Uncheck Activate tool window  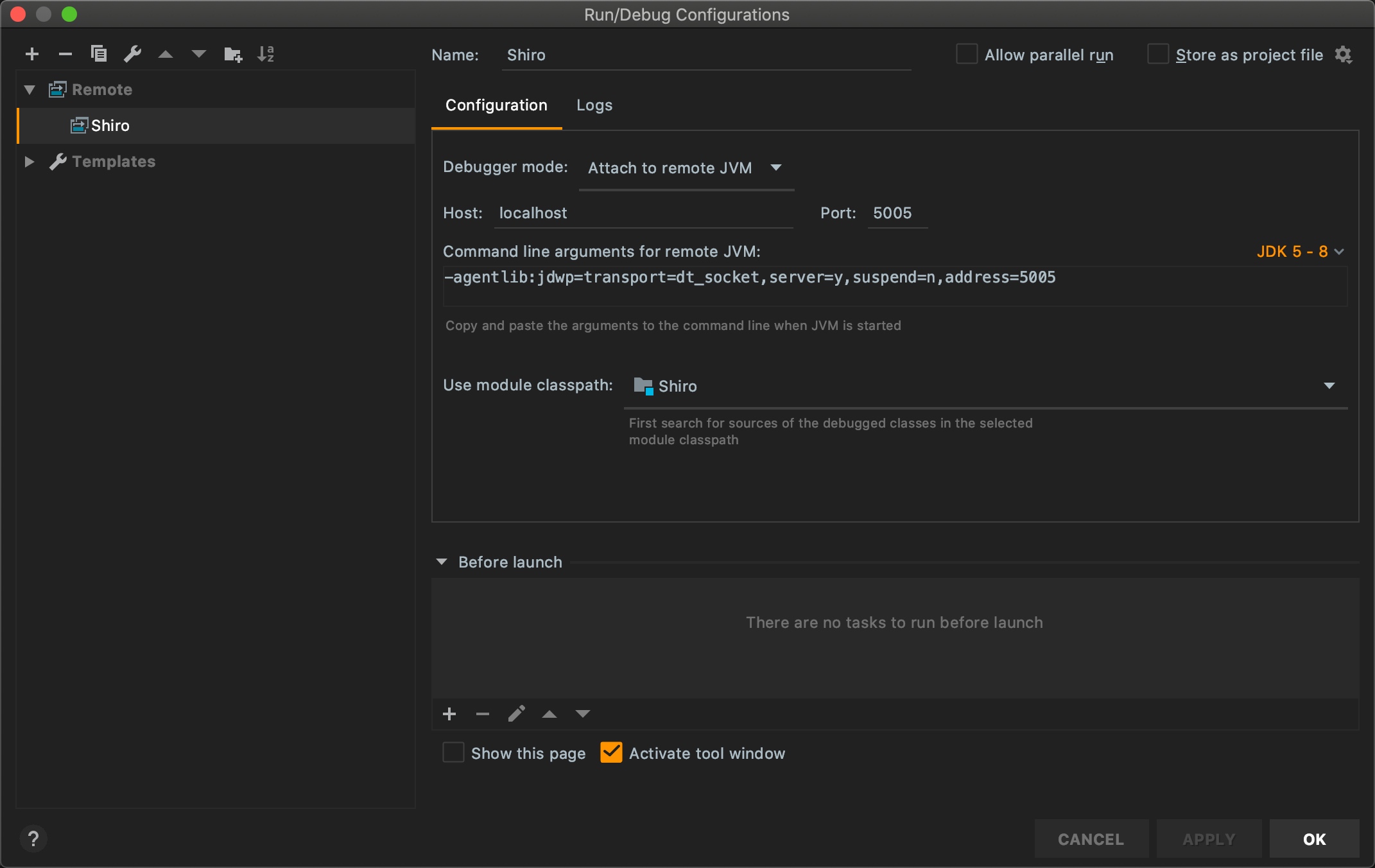(611, 752)
